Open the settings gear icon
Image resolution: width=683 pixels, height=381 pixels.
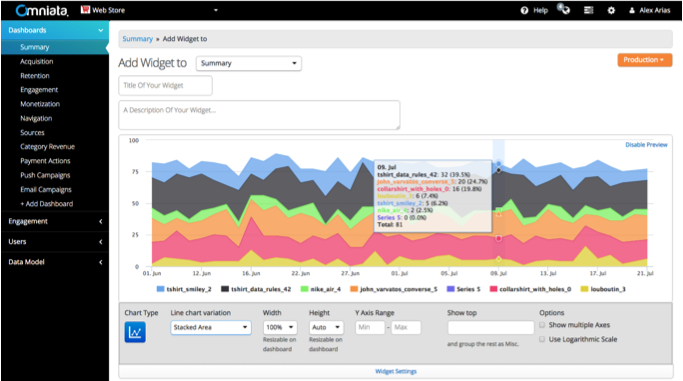611,10
